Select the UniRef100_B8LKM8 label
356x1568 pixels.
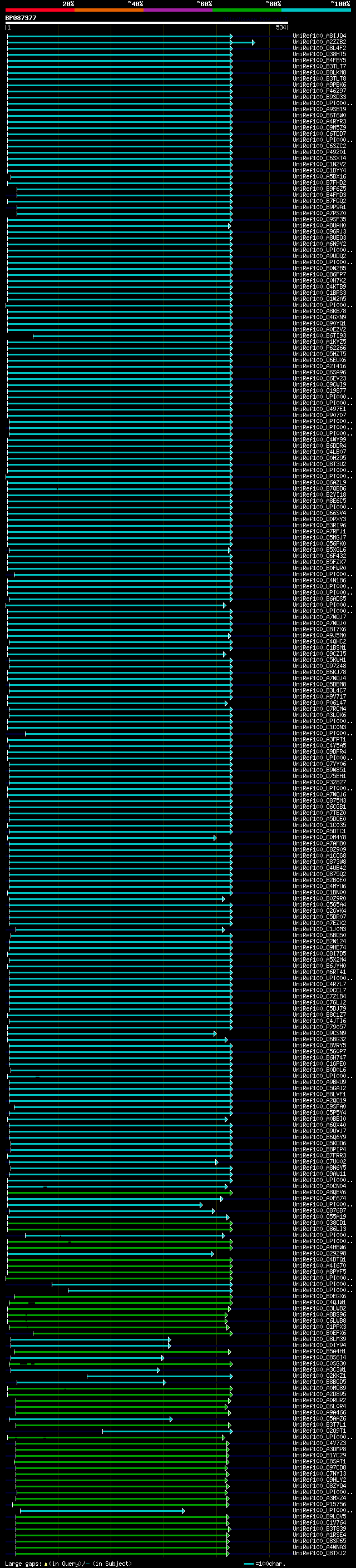tap(319, 73)
